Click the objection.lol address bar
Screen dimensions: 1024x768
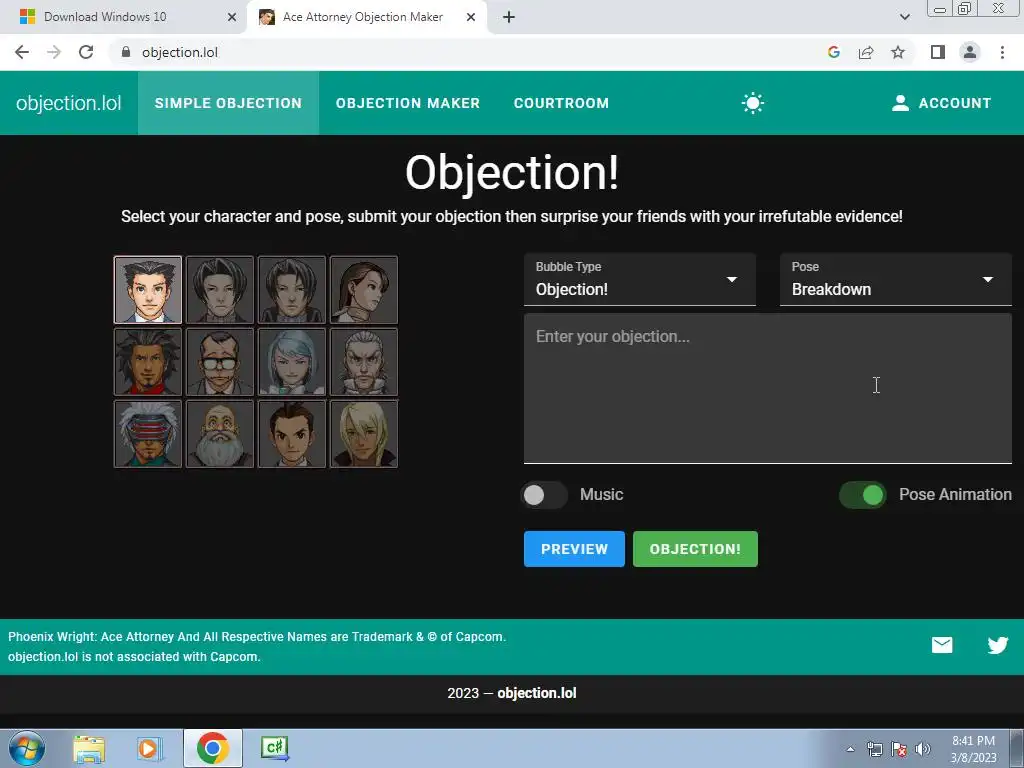point(470,52)
